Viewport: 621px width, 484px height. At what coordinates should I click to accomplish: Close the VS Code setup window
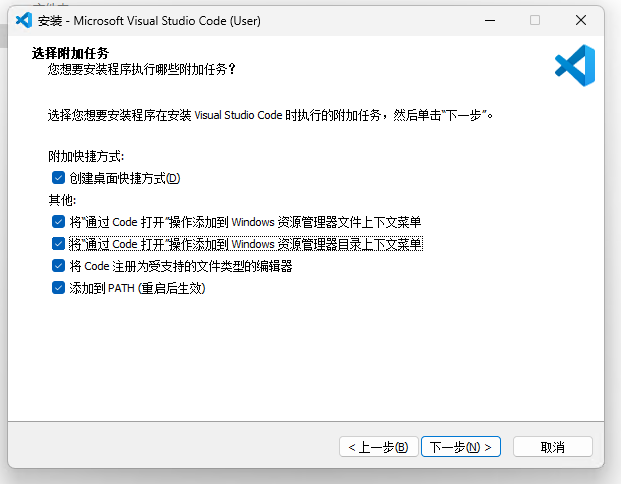(x=581, y=20)
